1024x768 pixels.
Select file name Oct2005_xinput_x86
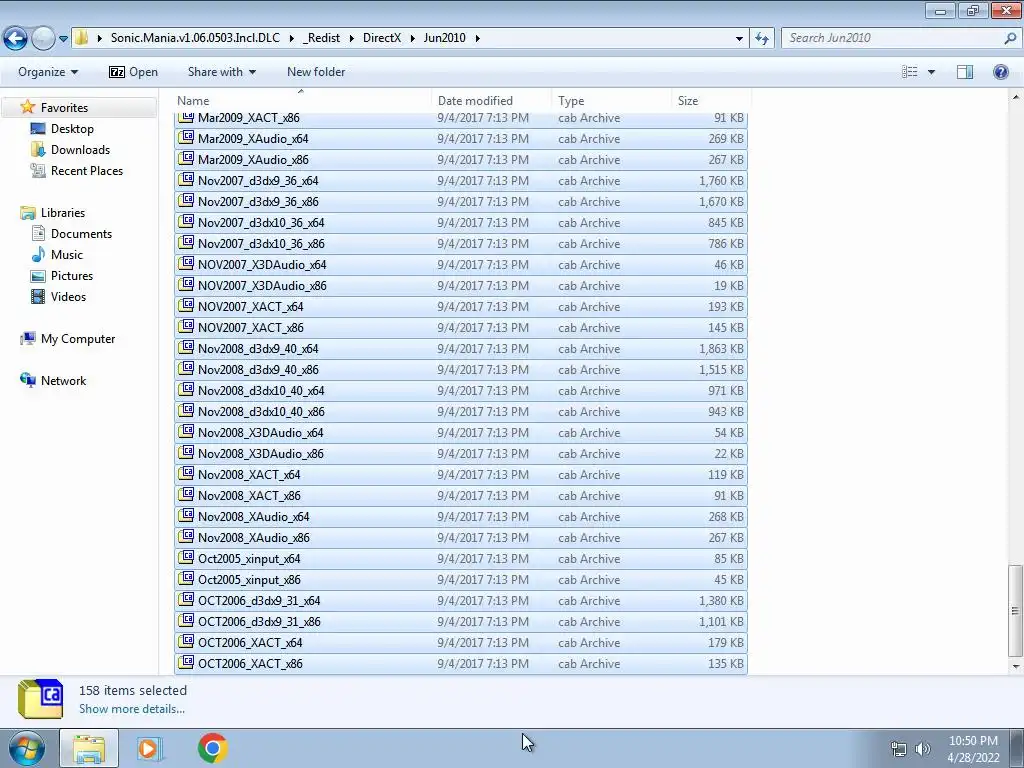coord(249,580)
